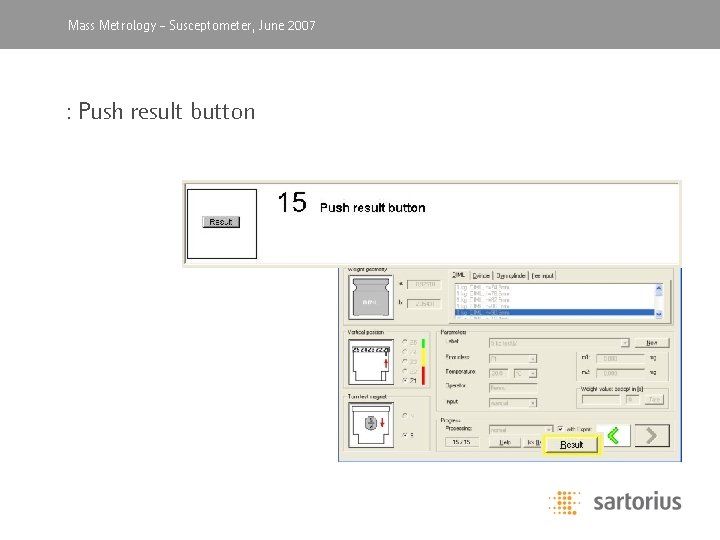720x540 pixels.
Task: Toggle the checkbox next to Processing dropdown
Action: (x=561, y=429)
